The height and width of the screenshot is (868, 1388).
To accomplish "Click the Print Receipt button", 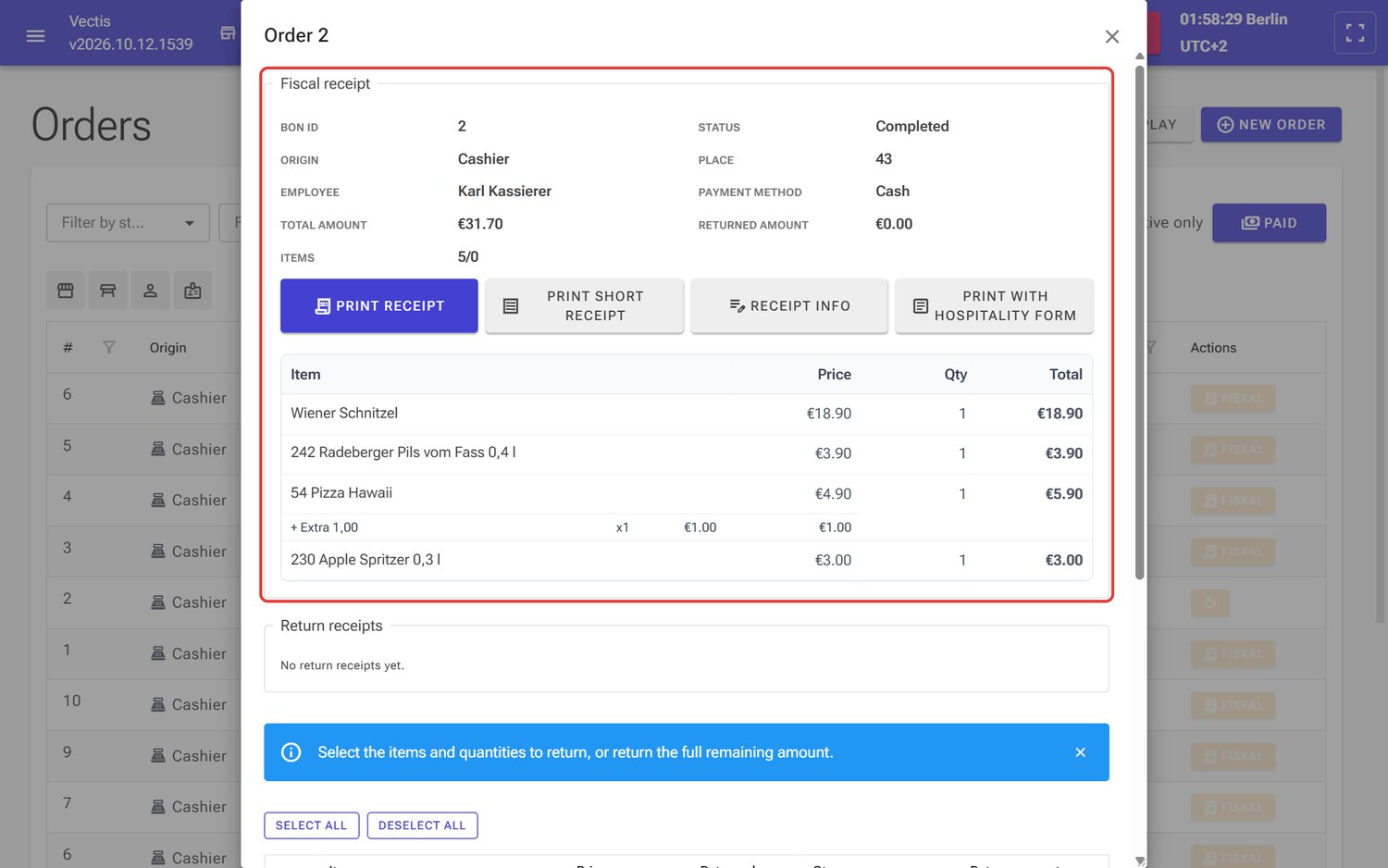I will (x=379, y=305).
